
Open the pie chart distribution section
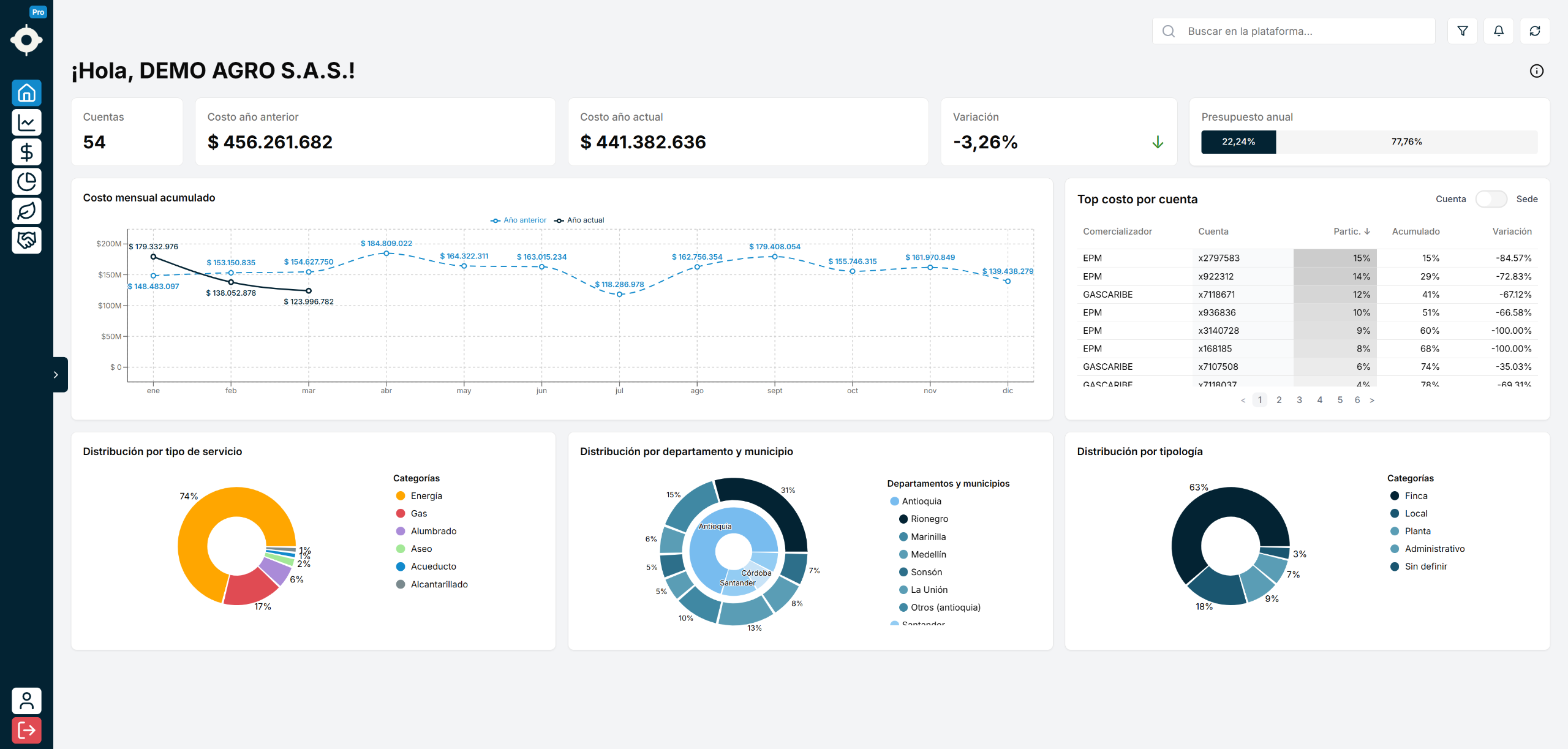26,181
